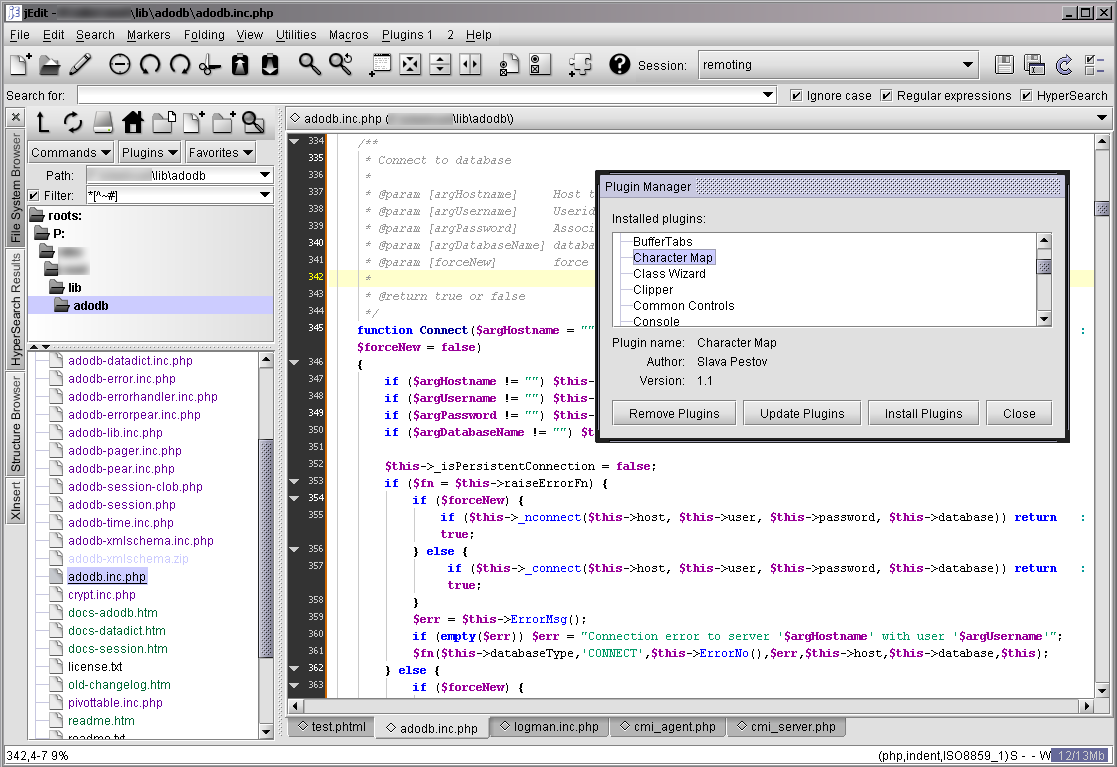The image size is (1117, 767).
Task: Open the Macros menu
Action: click(348, 34)
